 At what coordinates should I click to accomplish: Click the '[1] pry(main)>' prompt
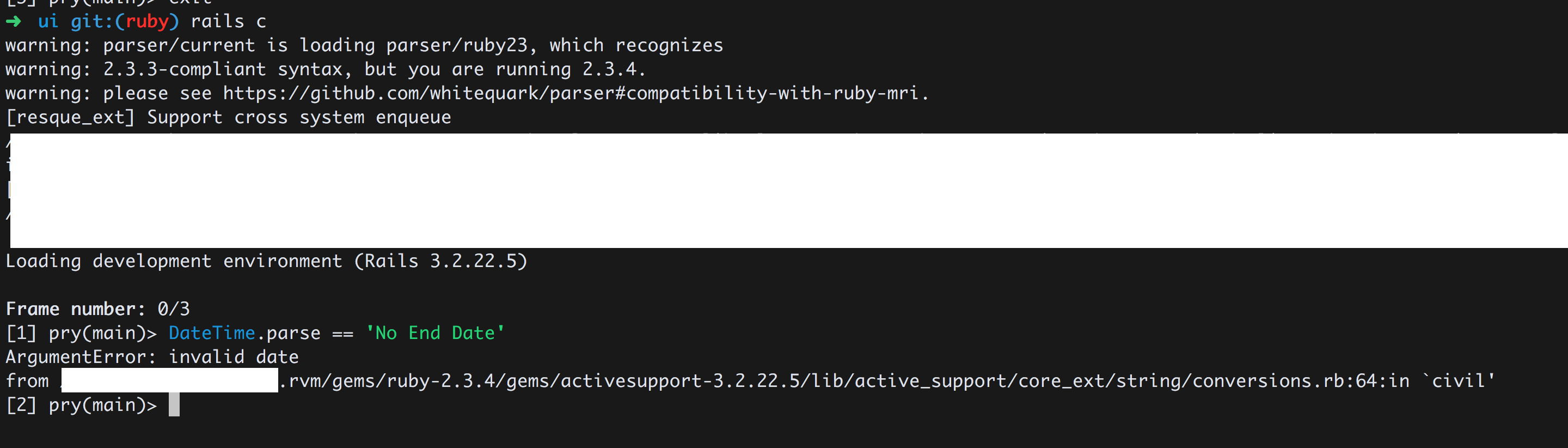coord(81,333)
